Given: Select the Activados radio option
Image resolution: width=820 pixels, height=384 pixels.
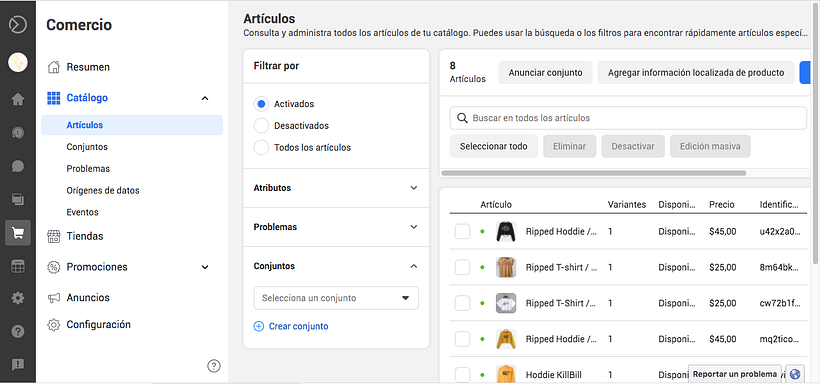Looking at the screenshot, I should pyautogui.click(x=261, y=104).
